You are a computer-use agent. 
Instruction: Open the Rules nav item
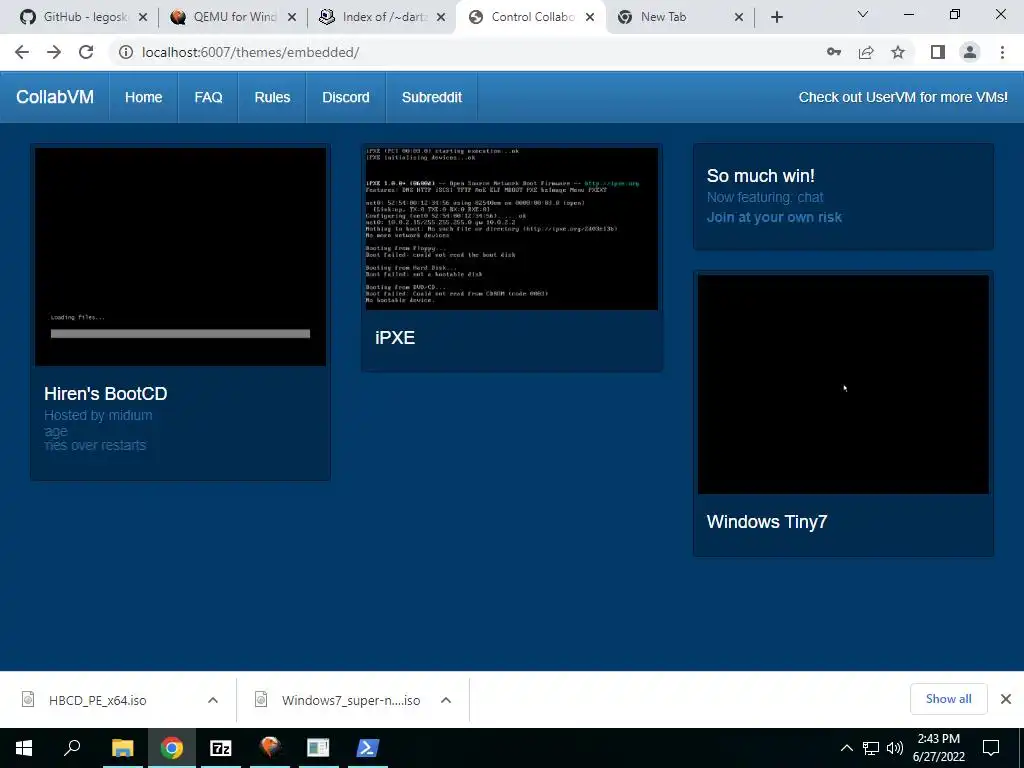point(272,97)
